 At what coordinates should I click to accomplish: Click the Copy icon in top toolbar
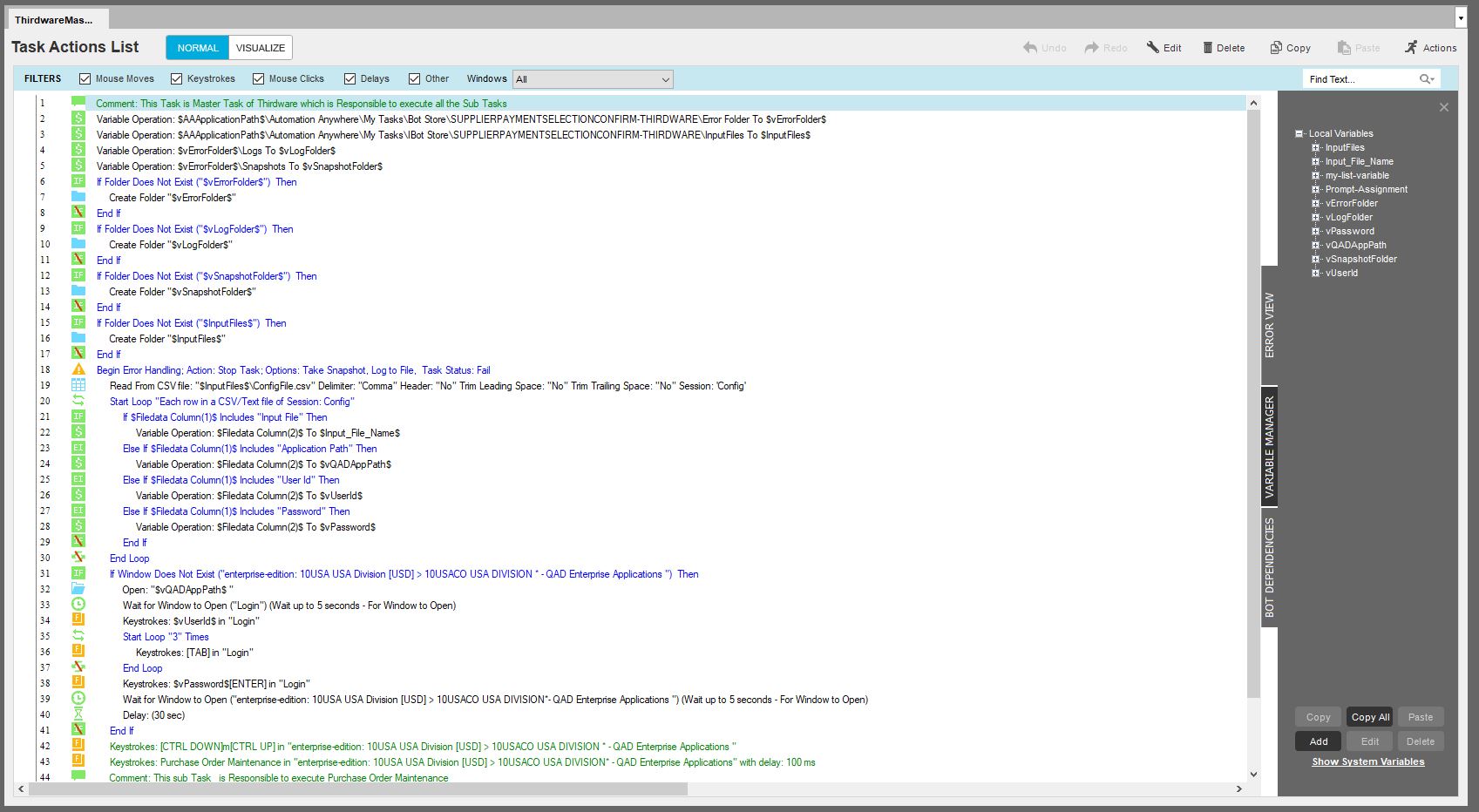[x=1276, y=48]
